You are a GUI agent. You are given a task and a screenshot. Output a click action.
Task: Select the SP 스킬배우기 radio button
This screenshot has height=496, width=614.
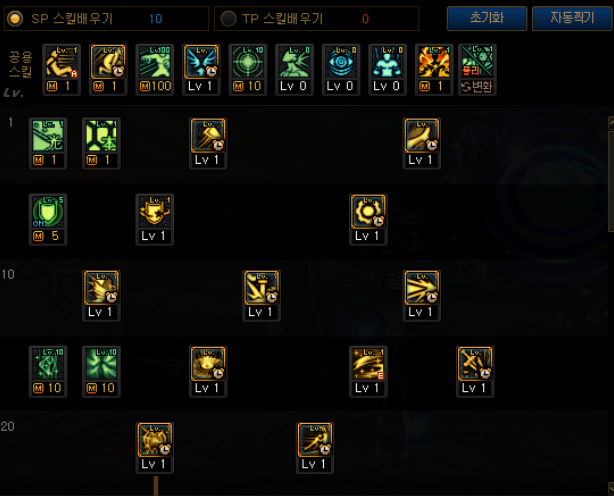click(15, 18)
